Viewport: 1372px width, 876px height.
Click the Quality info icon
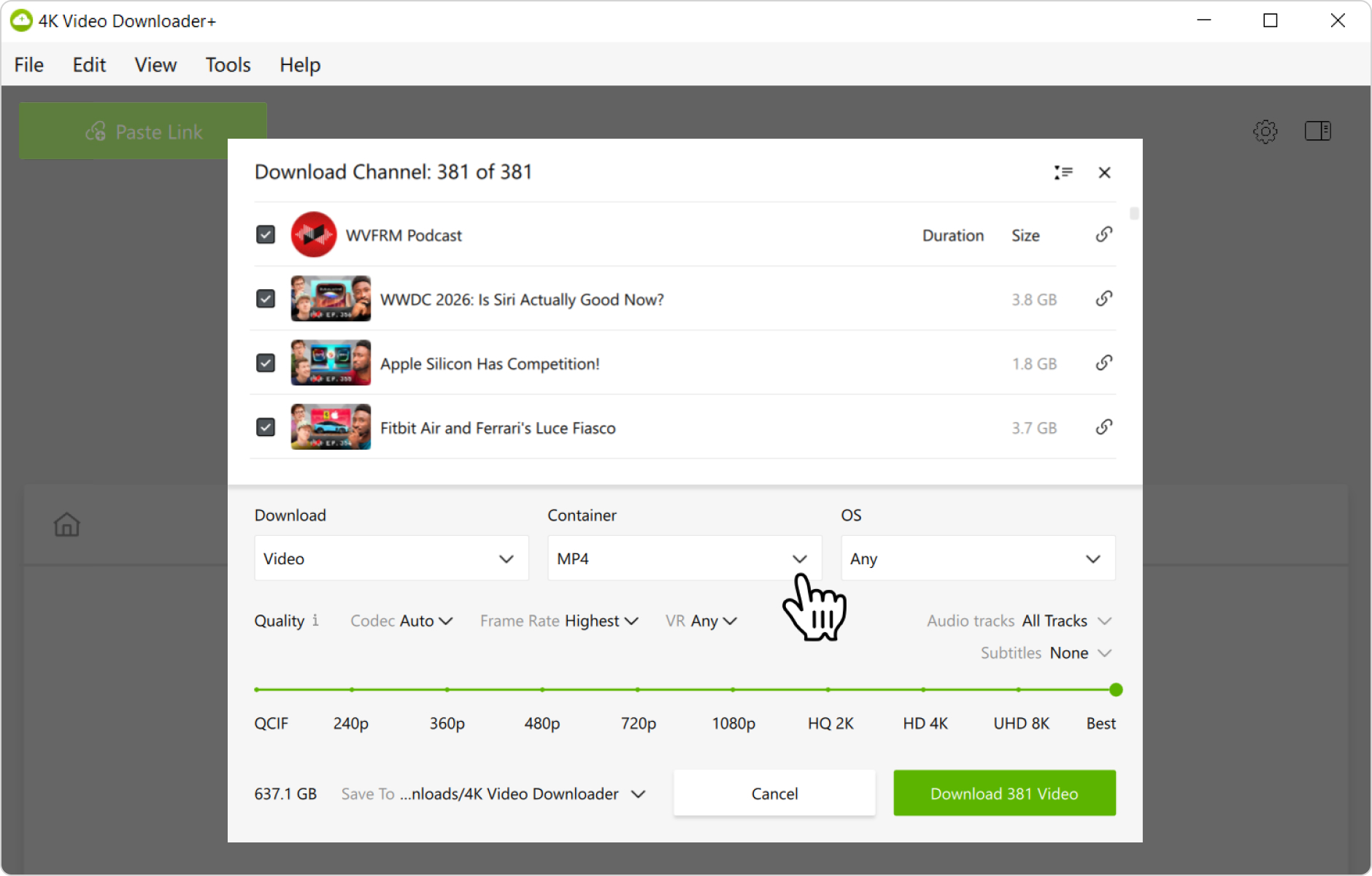(315, 620)
